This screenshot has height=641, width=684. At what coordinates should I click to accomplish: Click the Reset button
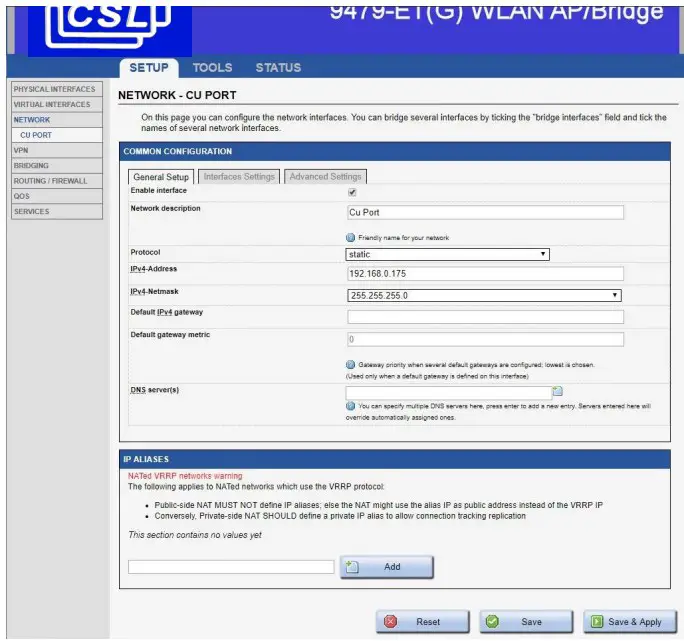423,621
